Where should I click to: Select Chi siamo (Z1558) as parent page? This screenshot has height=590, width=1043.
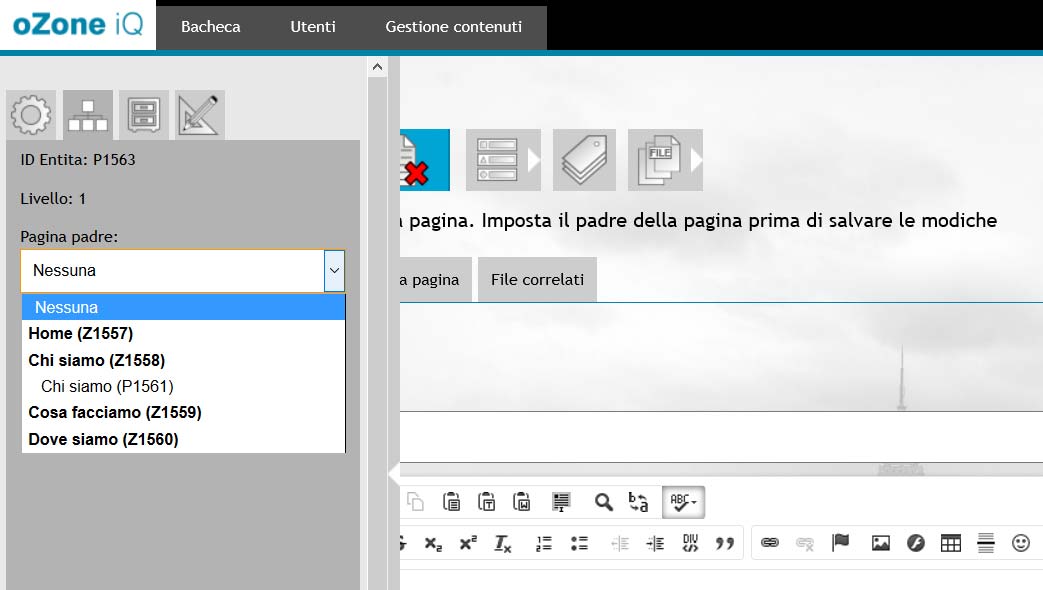point(96,360)
